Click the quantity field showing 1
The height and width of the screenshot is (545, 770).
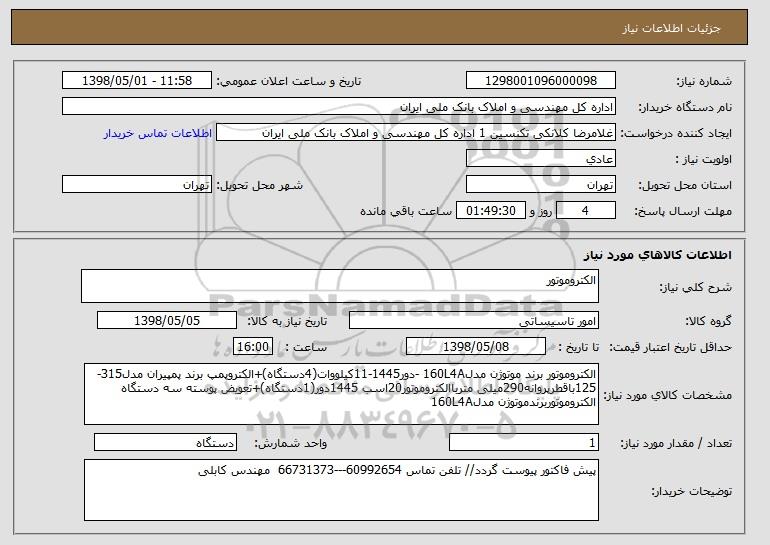pyautogui.click(x=524, y=443)
